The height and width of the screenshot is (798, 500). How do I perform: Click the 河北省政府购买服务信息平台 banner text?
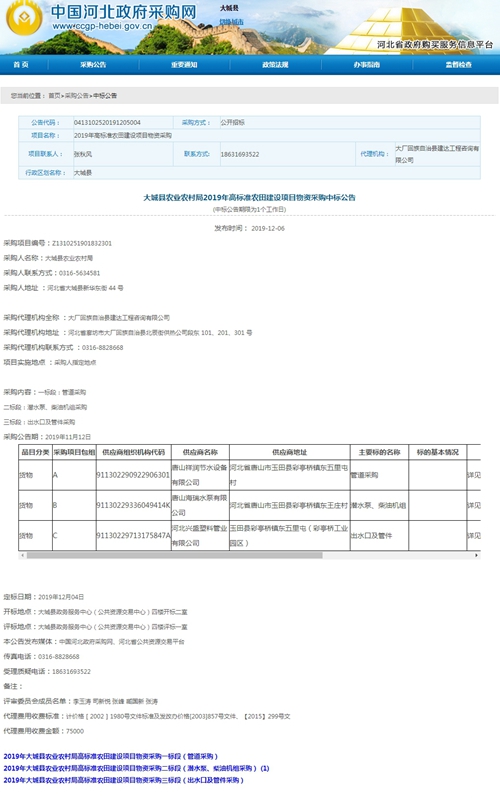[x=435, y=45]
